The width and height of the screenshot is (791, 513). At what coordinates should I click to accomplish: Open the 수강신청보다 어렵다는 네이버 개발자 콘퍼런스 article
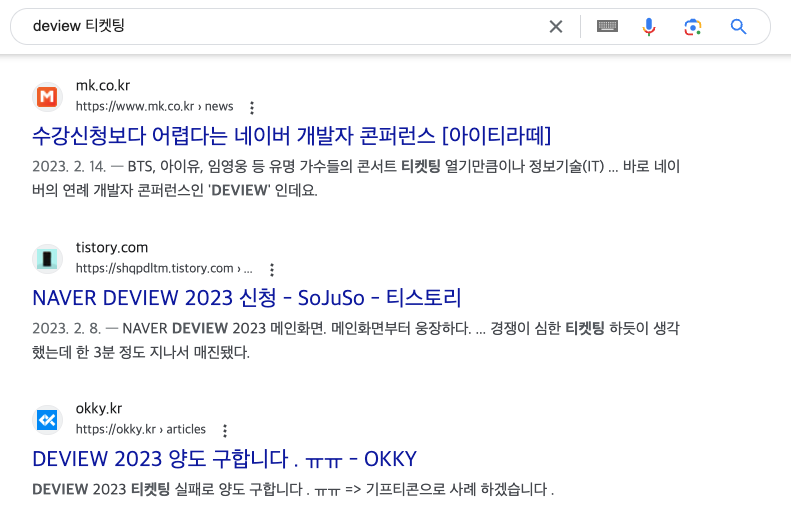point(292,136)
